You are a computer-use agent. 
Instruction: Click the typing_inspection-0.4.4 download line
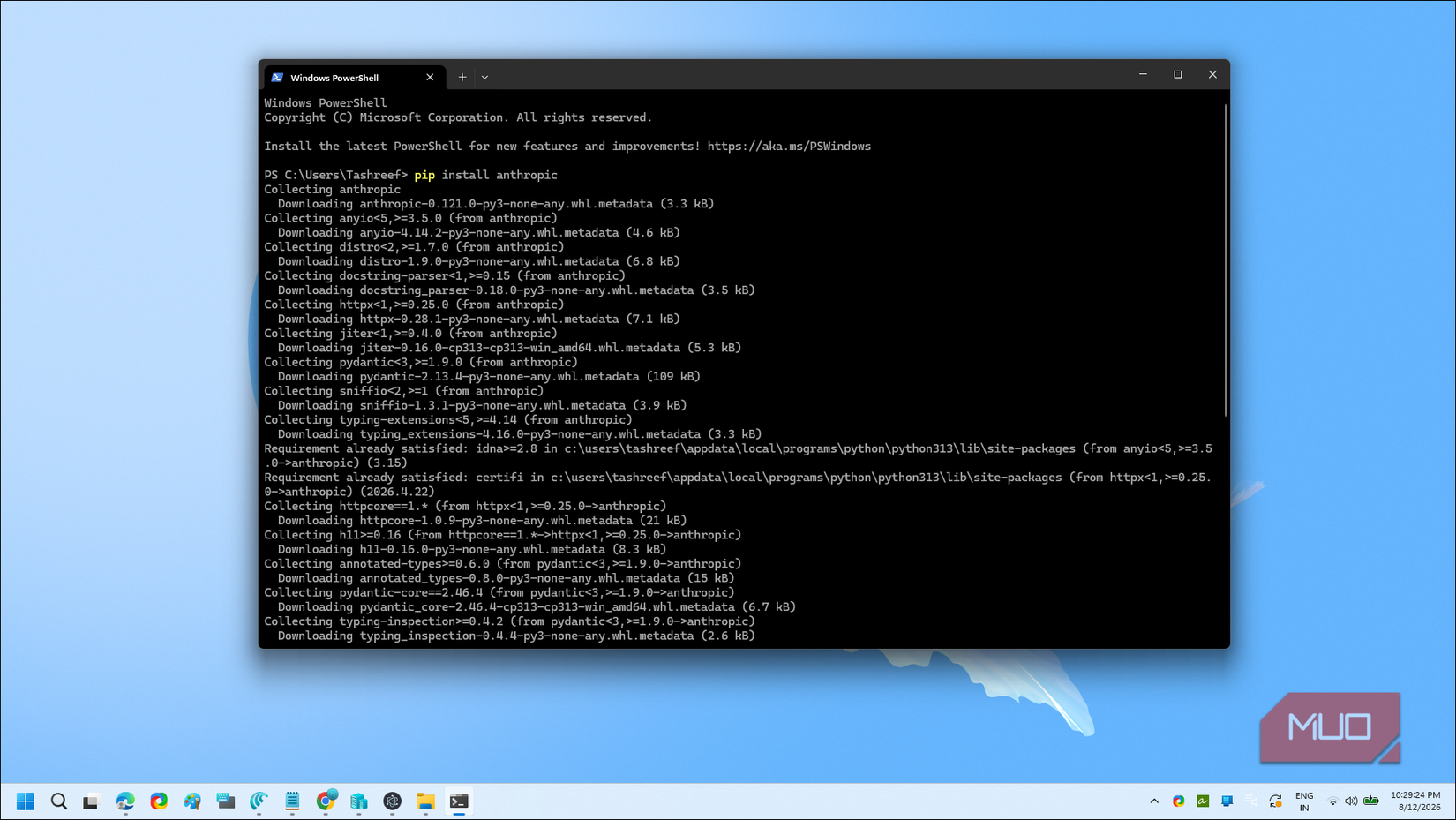pyautogui.click(x=516, y=636)
